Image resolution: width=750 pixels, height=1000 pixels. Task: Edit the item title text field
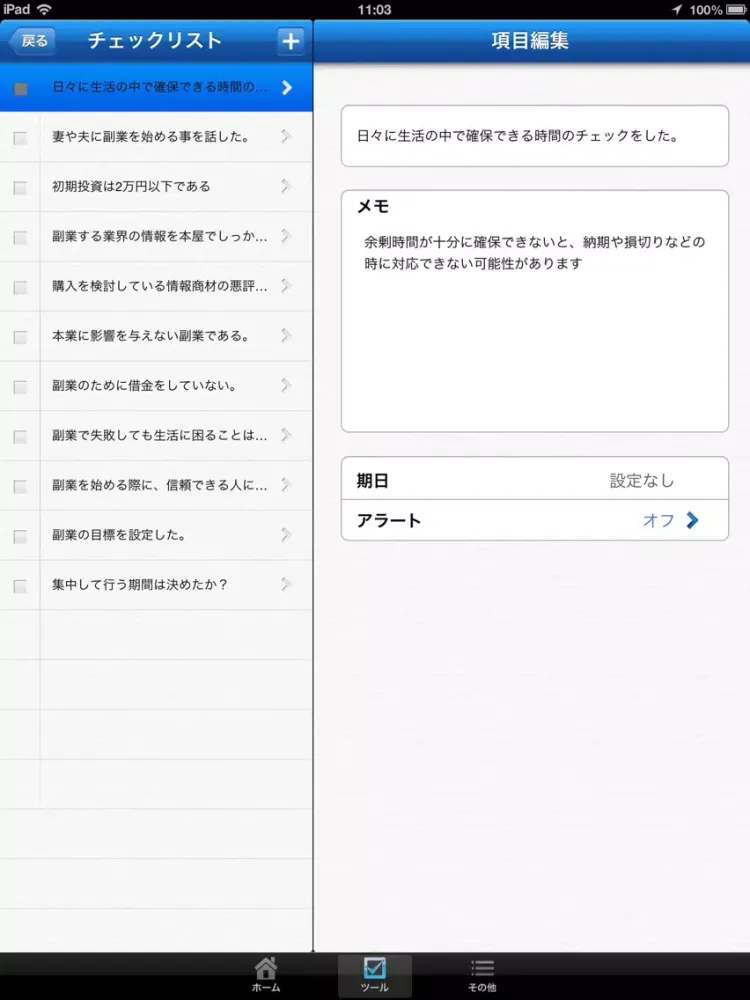point(534,136)
